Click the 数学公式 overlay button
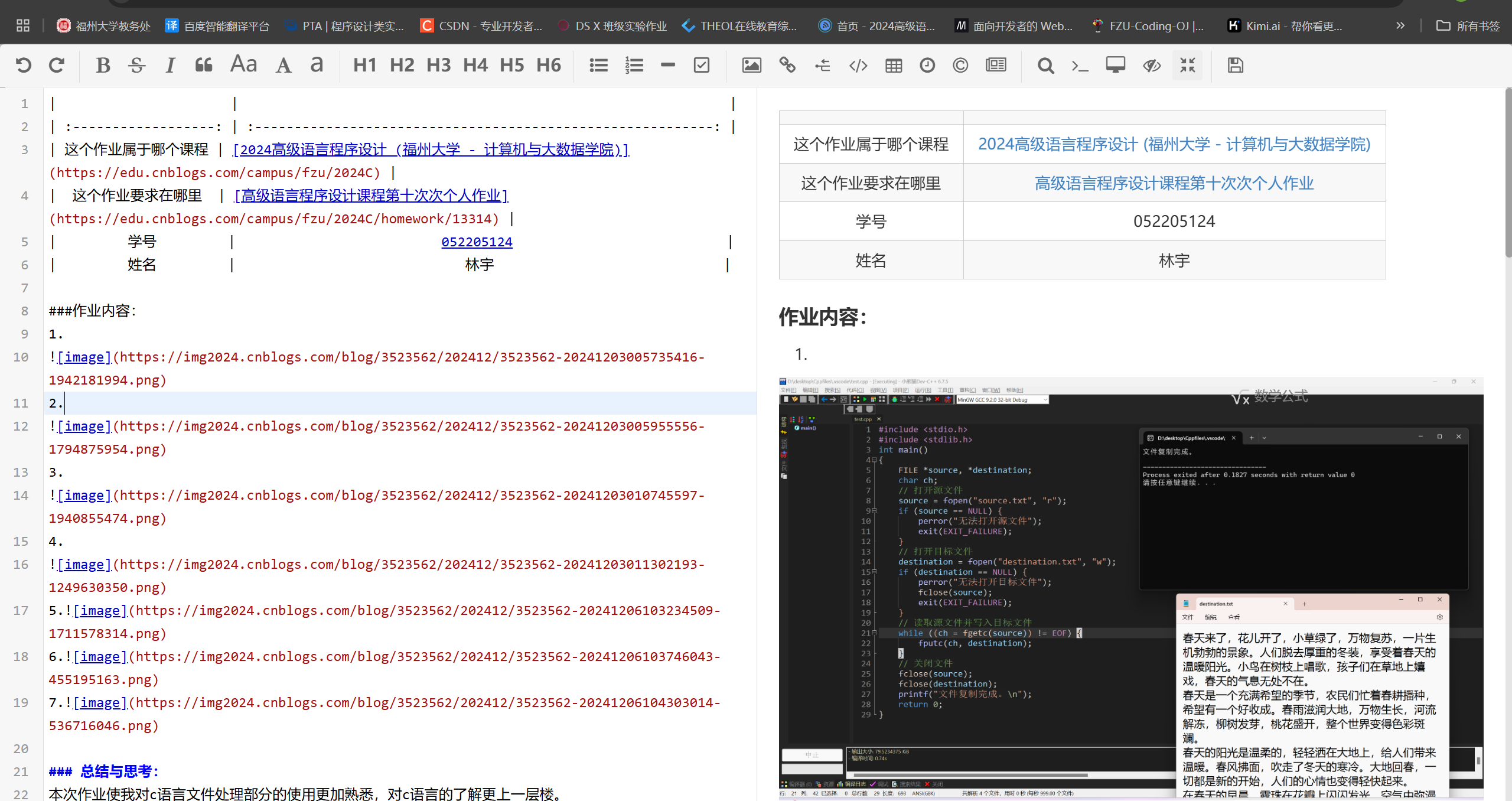Image resolution: width=1512 pixels, height=801 pixels. pos(1270,396)
